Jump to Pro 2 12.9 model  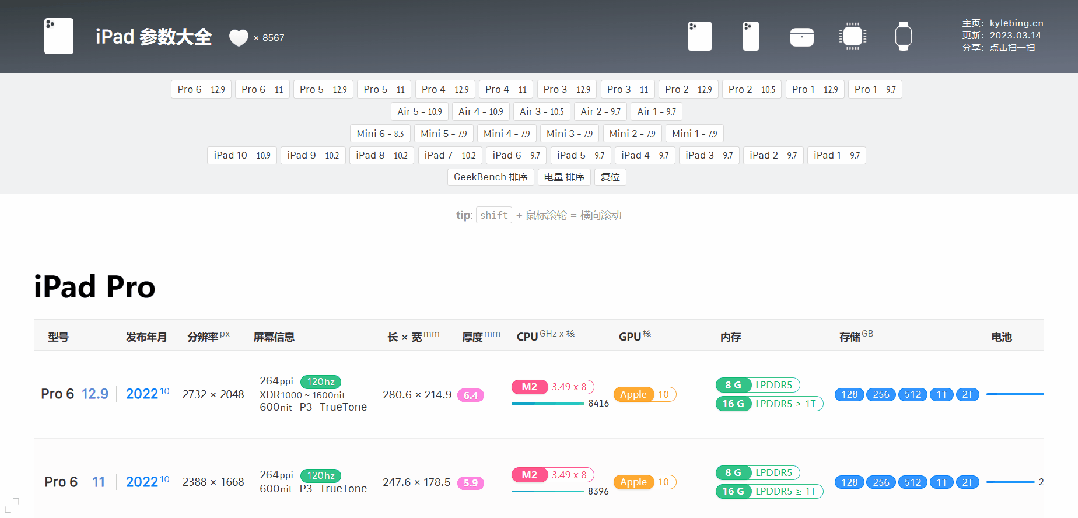point(688,89)
